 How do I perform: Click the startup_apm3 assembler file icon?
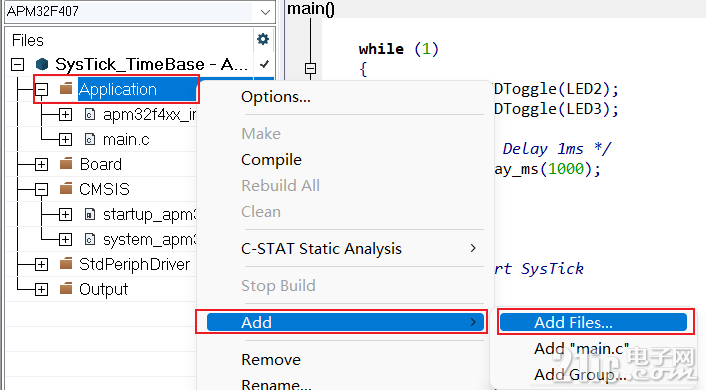(x=90, y=214)
